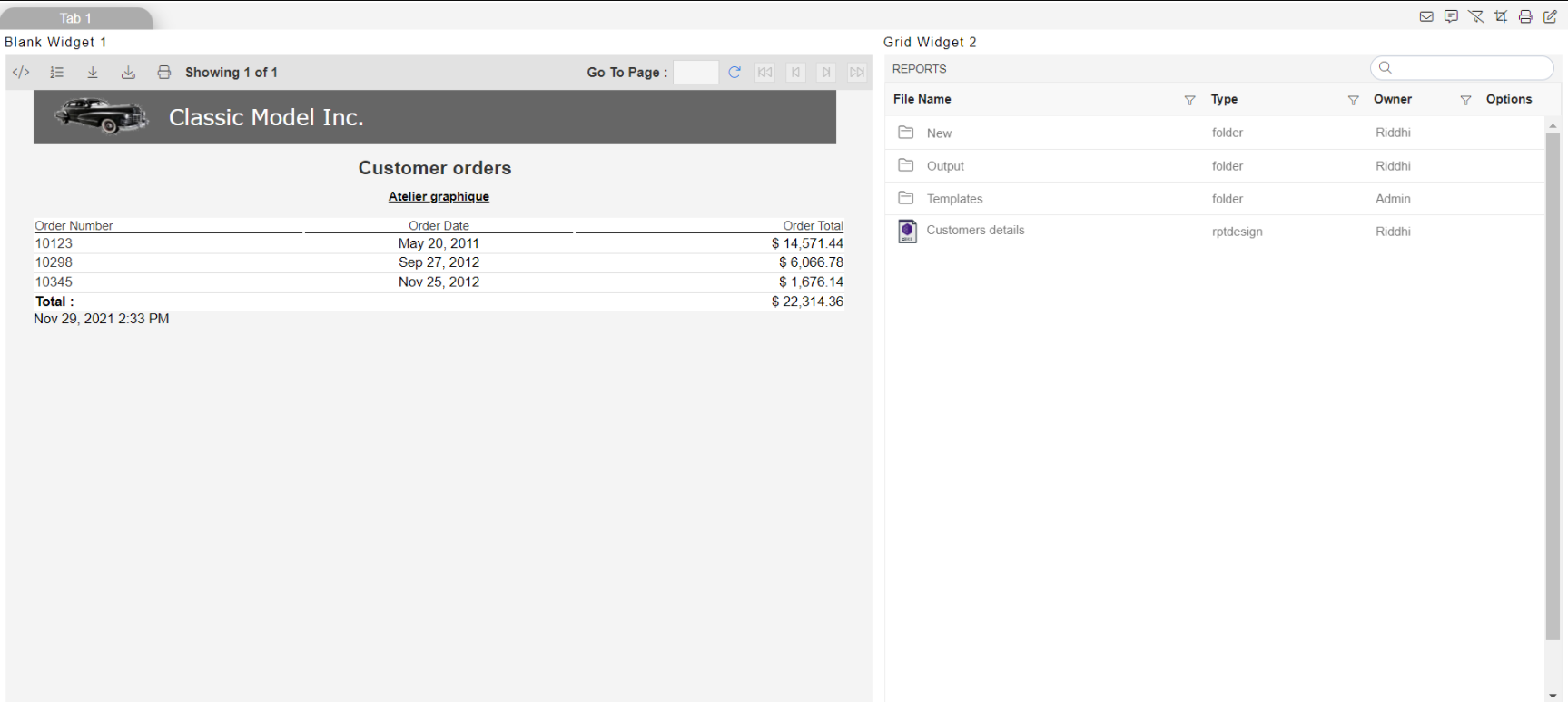
Task: Click the search magnifier icon in Reports
Action: pos(1385,67)
